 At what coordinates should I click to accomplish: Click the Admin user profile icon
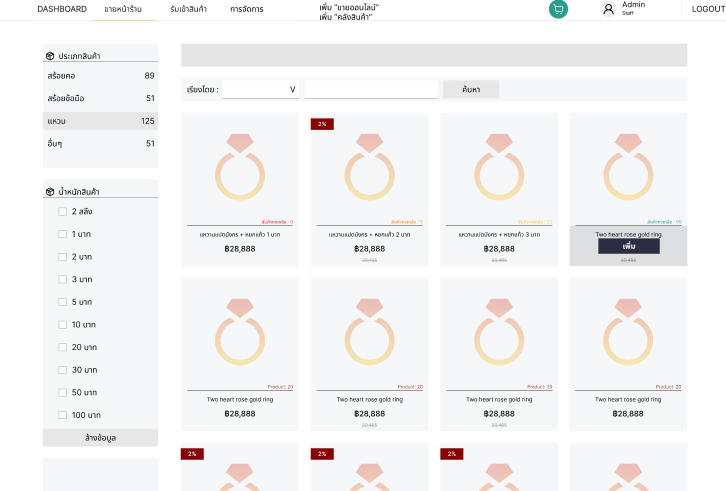click(608, 9)
